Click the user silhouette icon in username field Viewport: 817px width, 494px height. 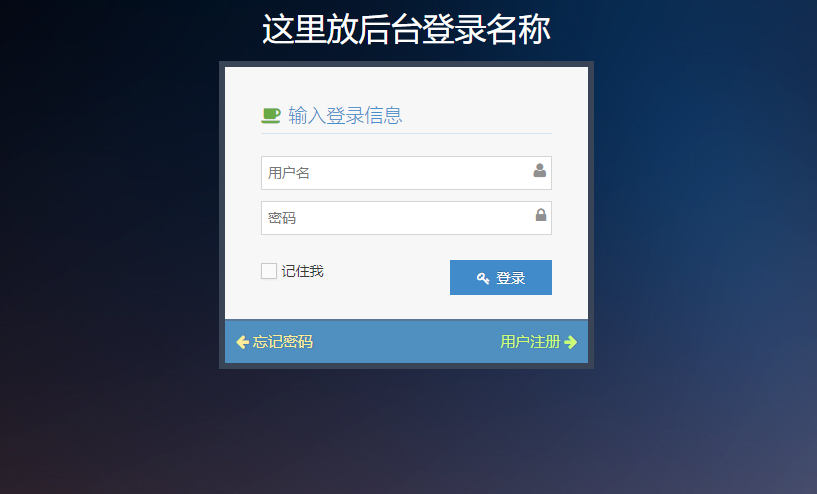tap(540, 170)
